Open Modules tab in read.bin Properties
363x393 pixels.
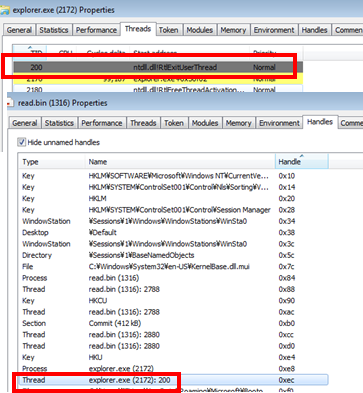tap(205, 123)
